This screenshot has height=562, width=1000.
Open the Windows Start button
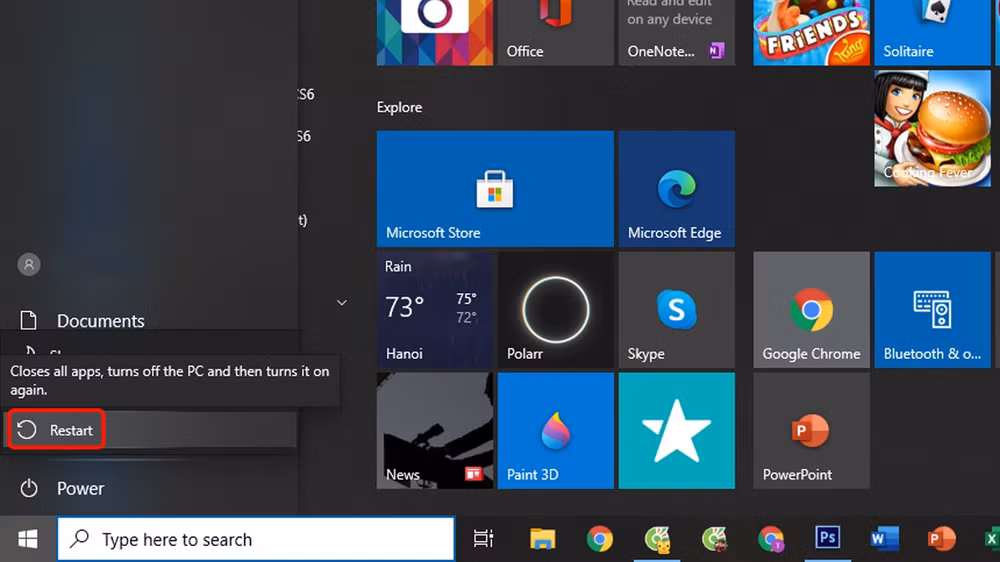(x=28, y=540)
